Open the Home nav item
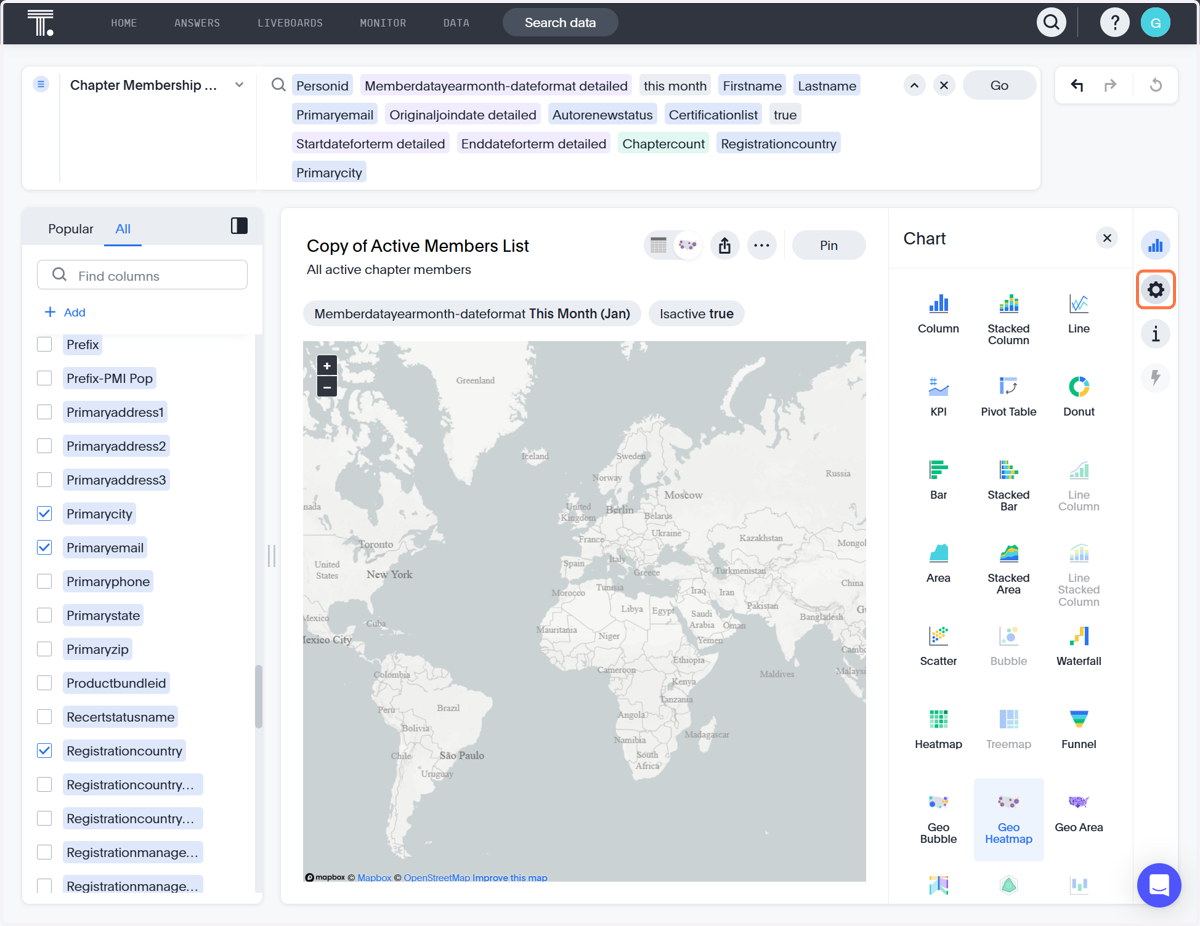This screenshot has width=1200, height=926. pyautogui.click(x=124, y=22)
